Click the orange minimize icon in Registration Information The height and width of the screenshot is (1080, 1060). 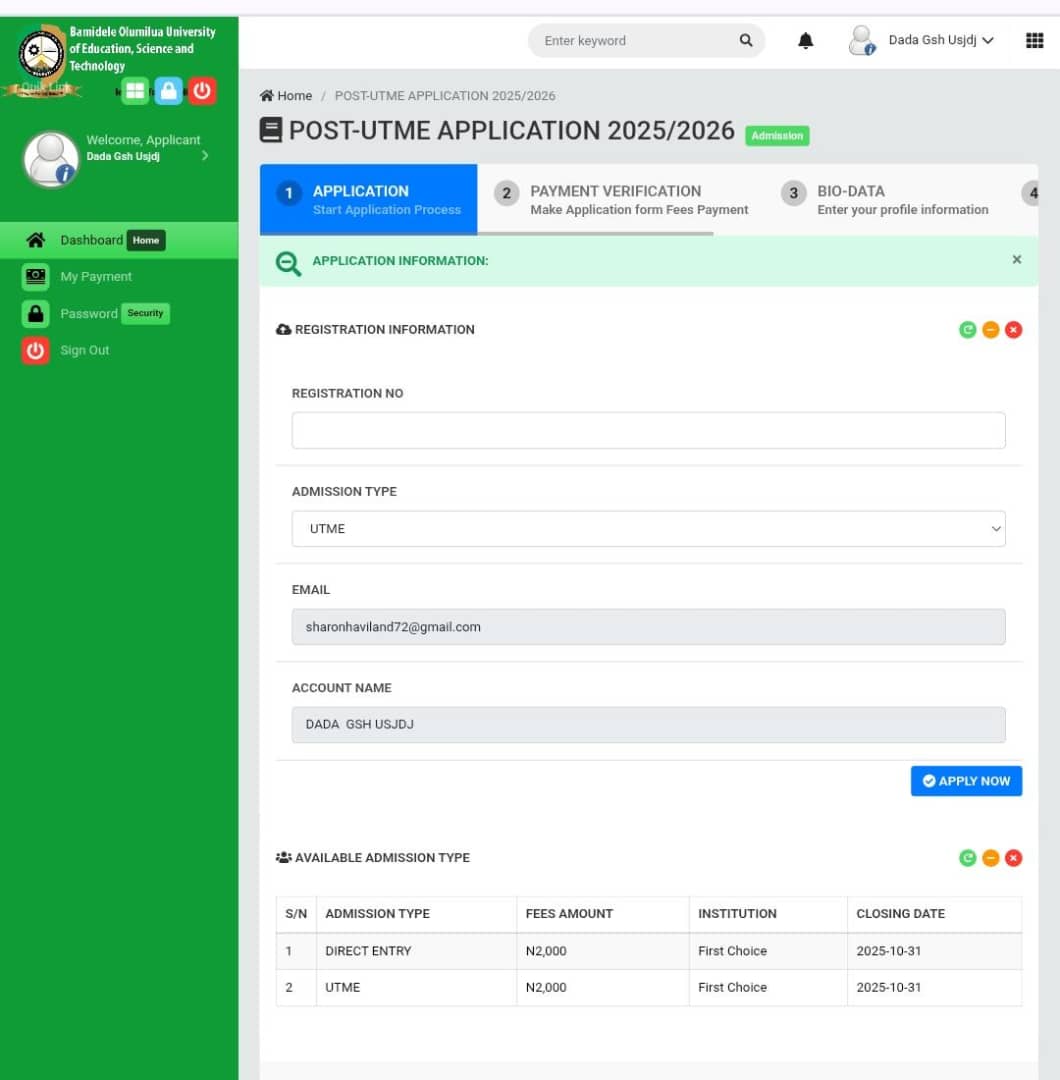pyautogui.click(x=990, y=329)
